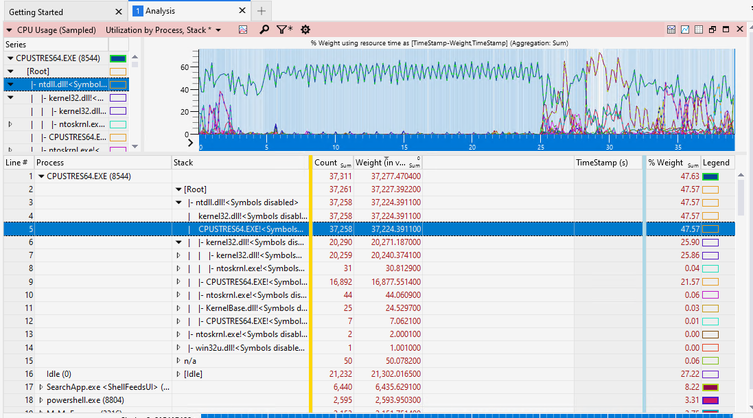Maximize the CPU Usage panel

point(726,30)
